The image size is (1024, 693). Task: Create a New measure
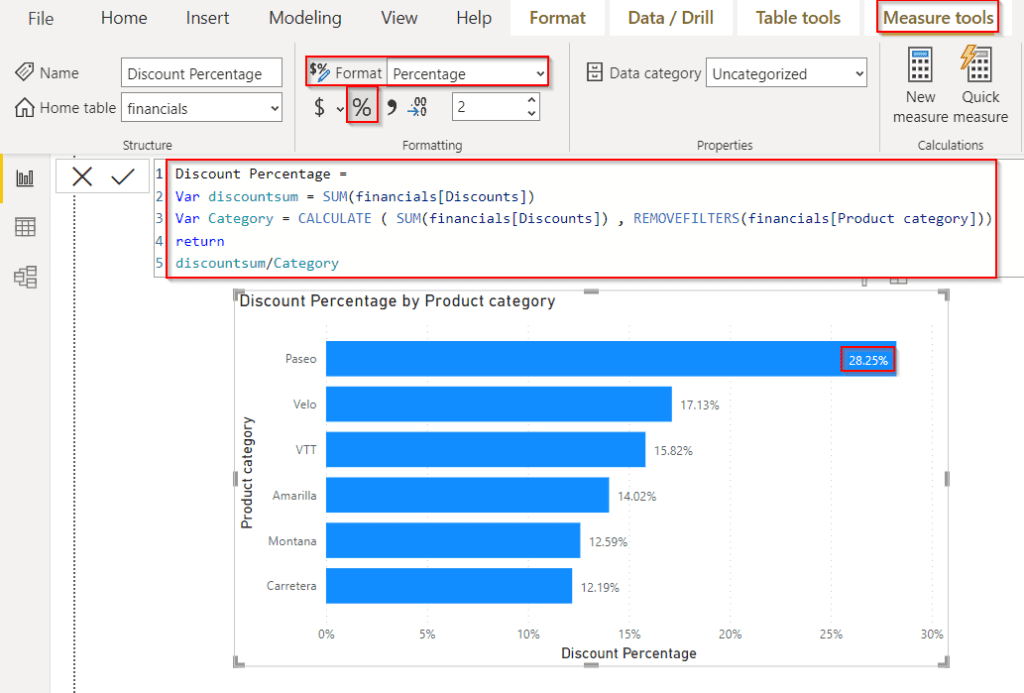point(920,84)
